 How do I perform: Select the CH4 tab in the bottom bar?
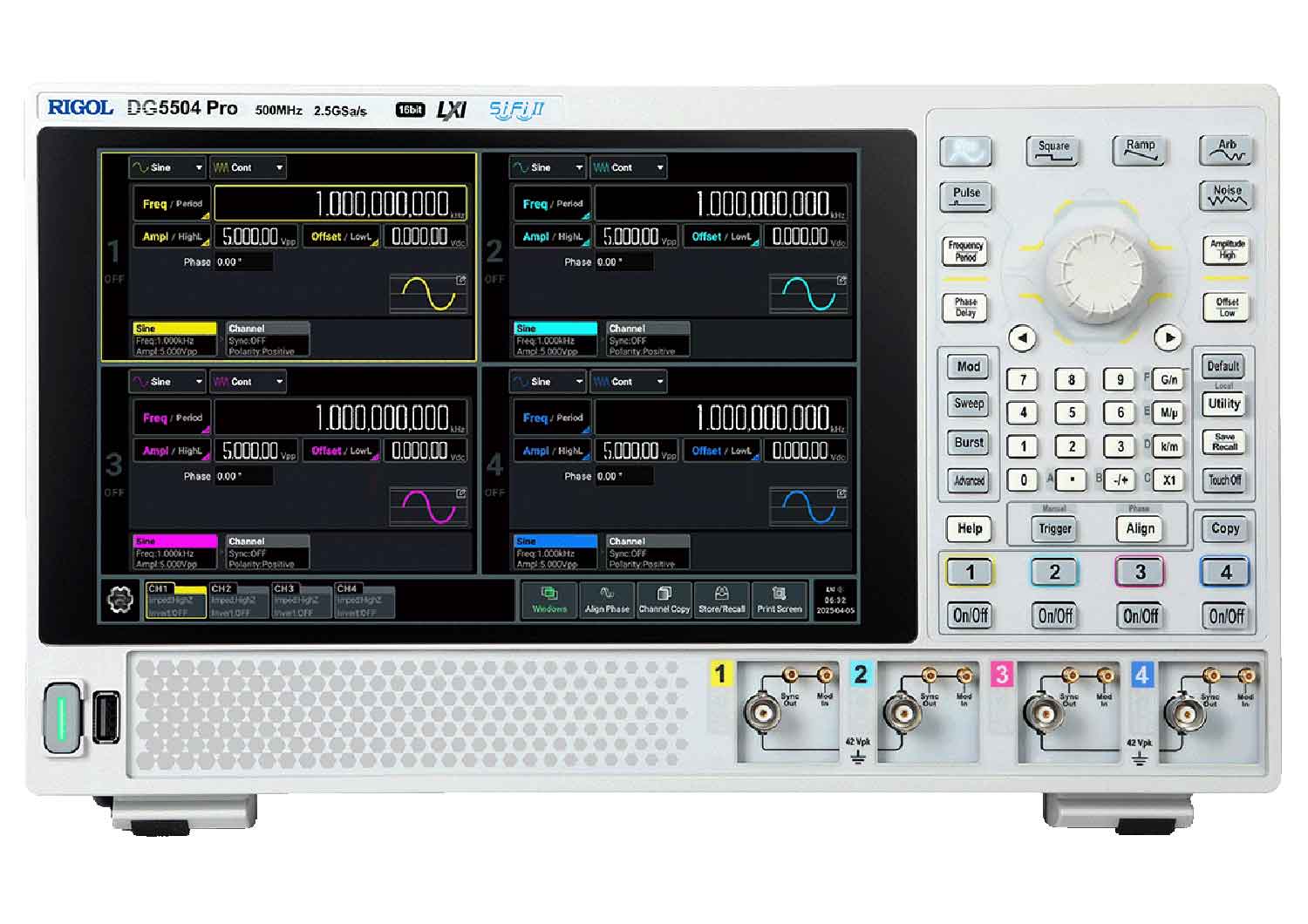tap(364, 601)
